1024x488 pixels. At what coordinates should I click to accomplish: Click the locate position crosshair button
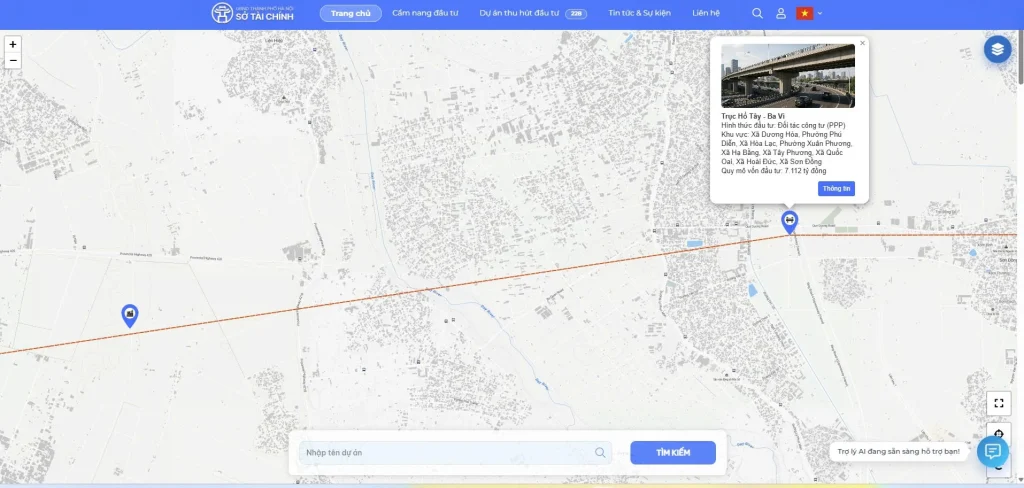tap(999, 432)
